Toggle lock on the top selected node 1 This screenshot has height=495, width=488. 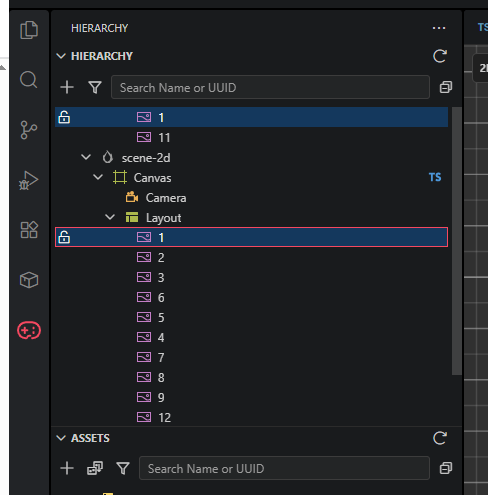click(x=64, y=117)
